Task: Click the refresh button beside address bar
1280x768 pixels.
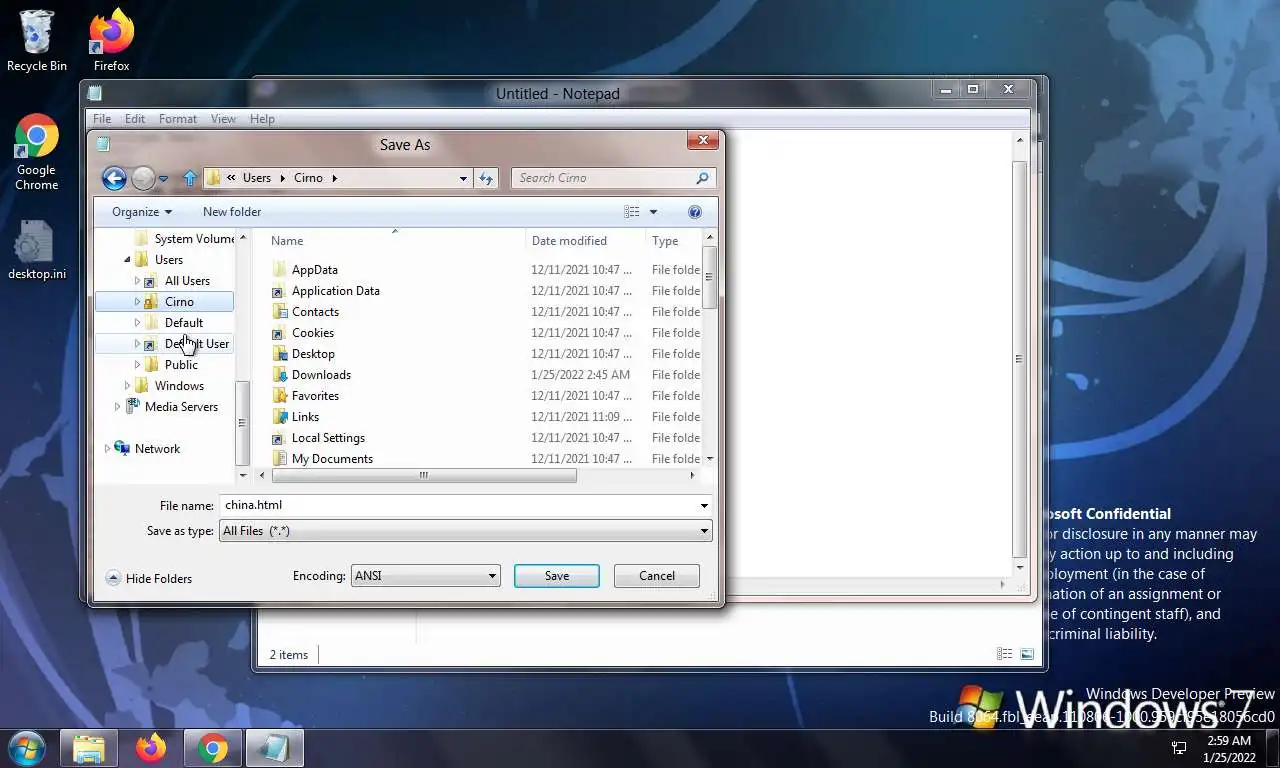Action: pyautogui.click(x=486, y=178)
